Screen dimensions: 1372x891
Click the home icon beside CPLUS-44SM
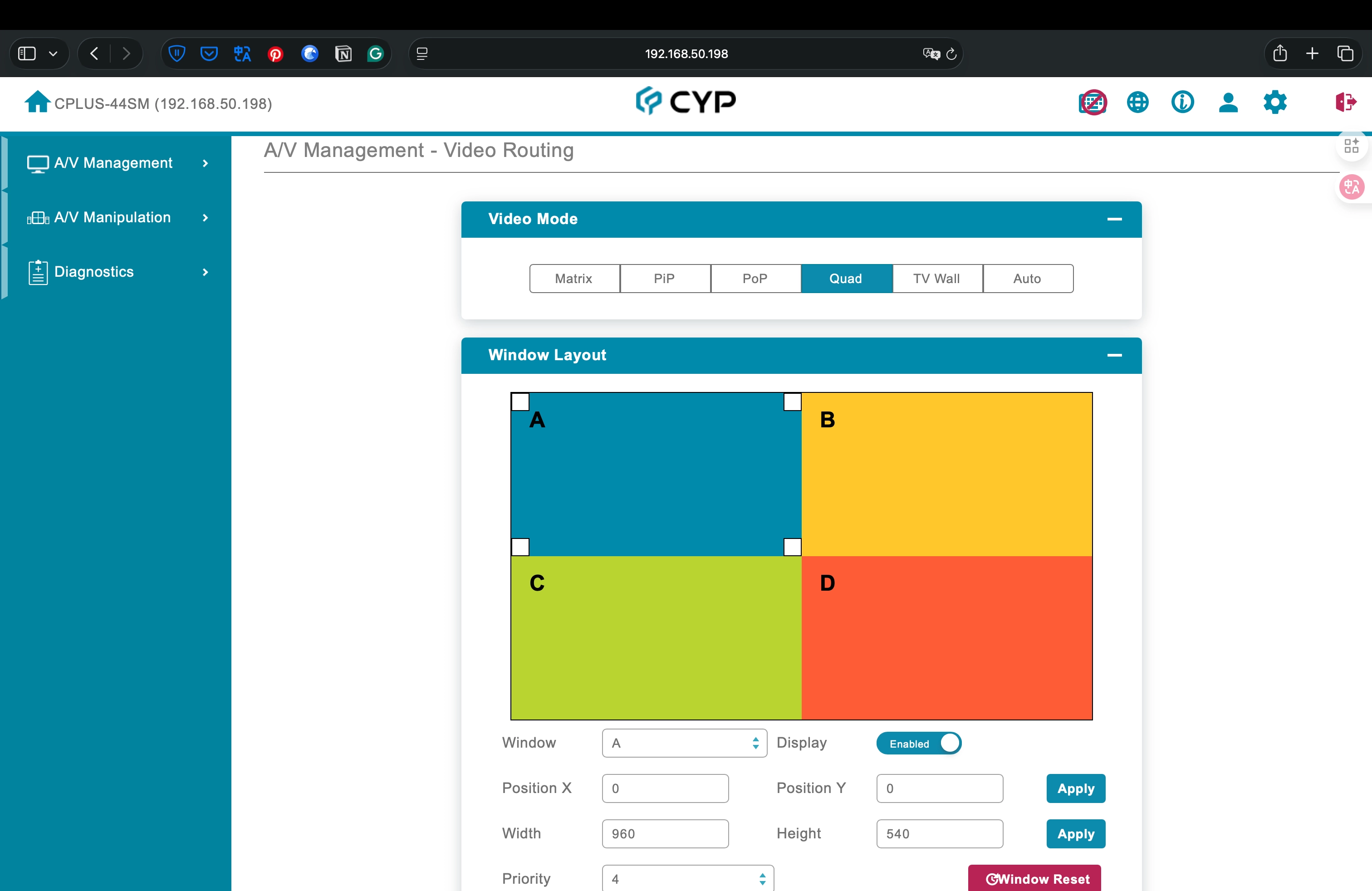38,102
